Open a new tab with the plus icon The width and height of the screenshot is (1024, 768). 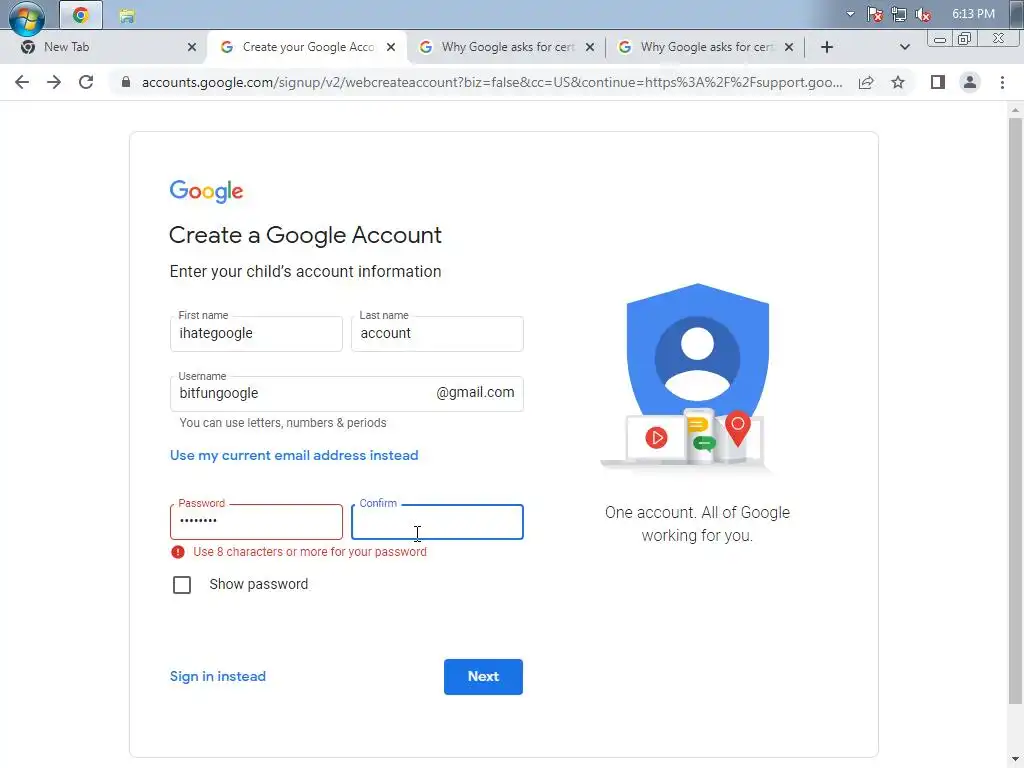point(827,47)
